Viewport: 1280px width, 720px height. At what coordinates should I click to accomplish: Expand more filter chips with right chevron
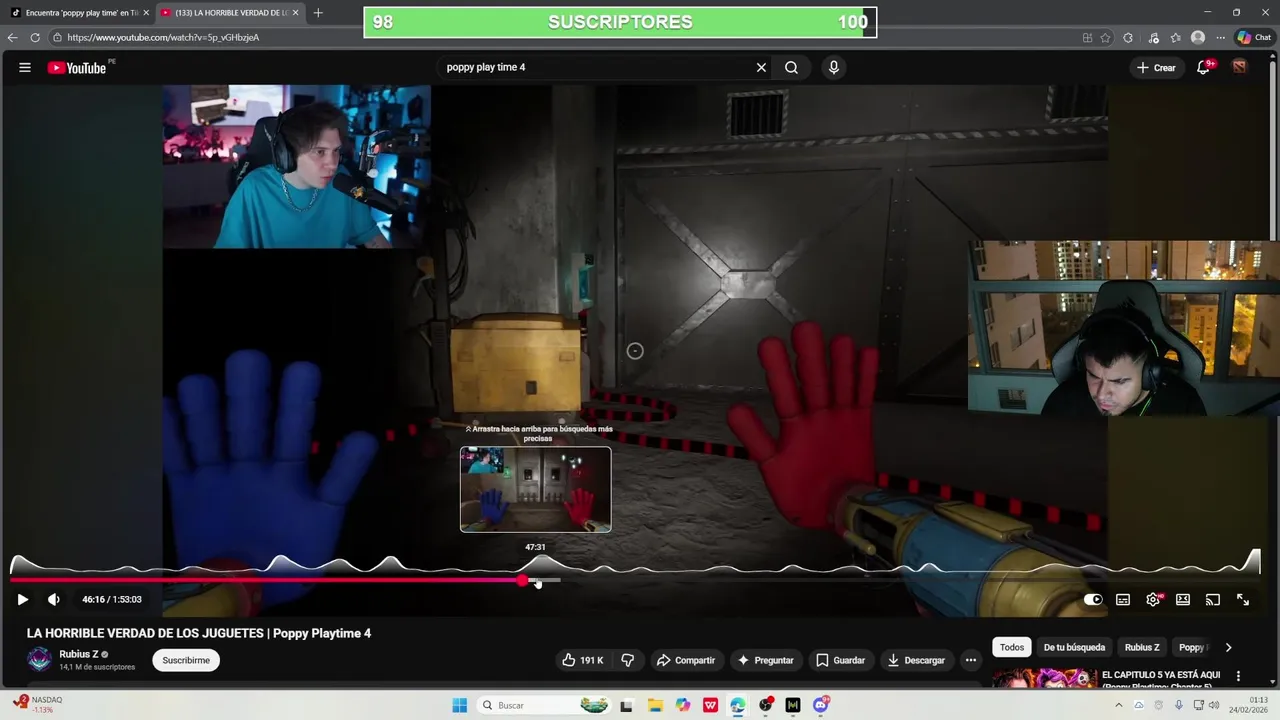point(1228,647)
